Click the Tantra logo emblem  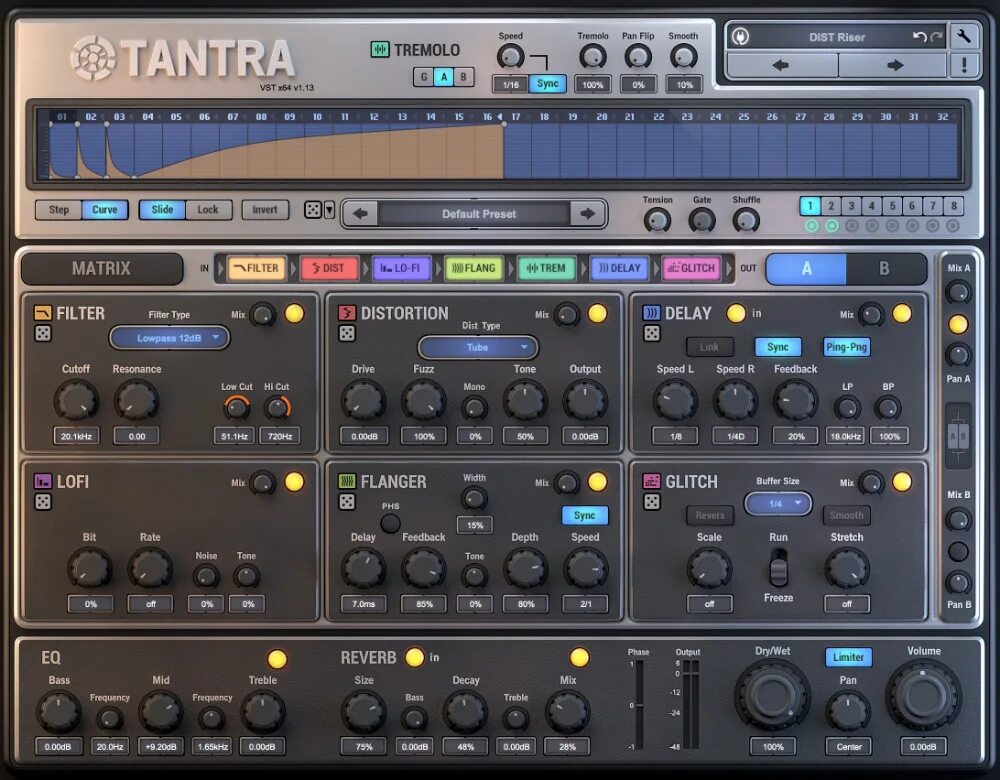pos(93,58)
